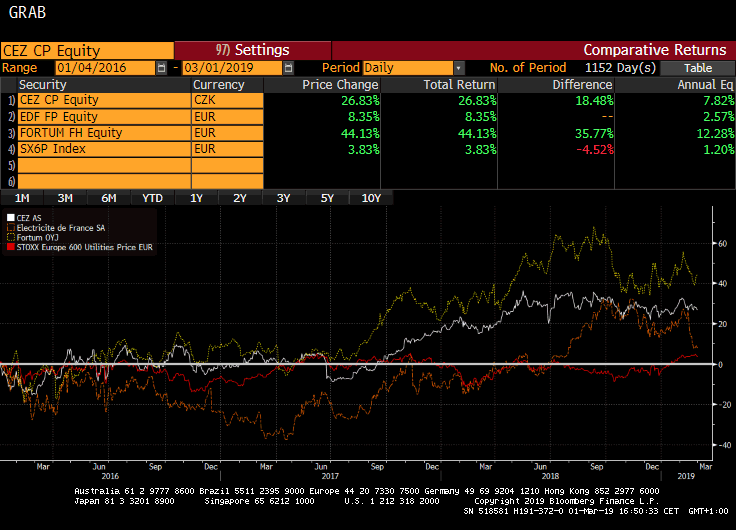
Task: Click the Period Daily value field
Action: (408, 68)
